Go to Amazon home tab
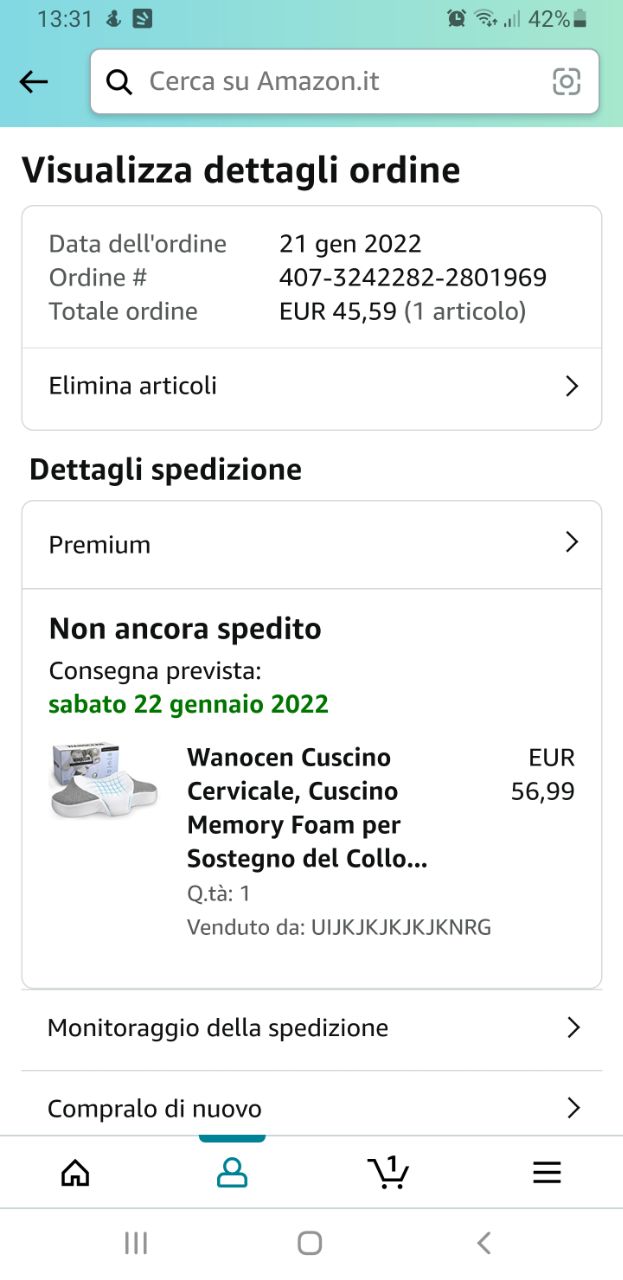This screenshot has width=623, height=1280. point(75,1172)
